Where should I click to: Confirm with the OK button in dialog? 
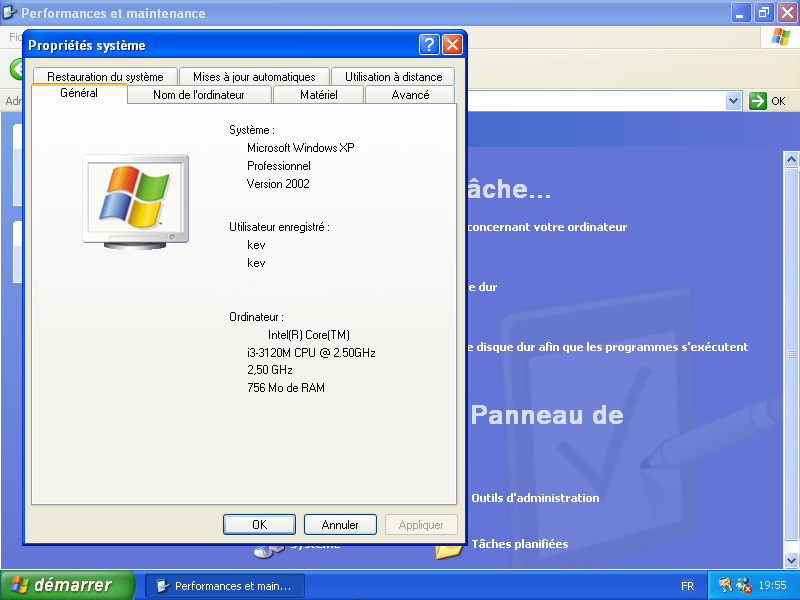point(259,524)
